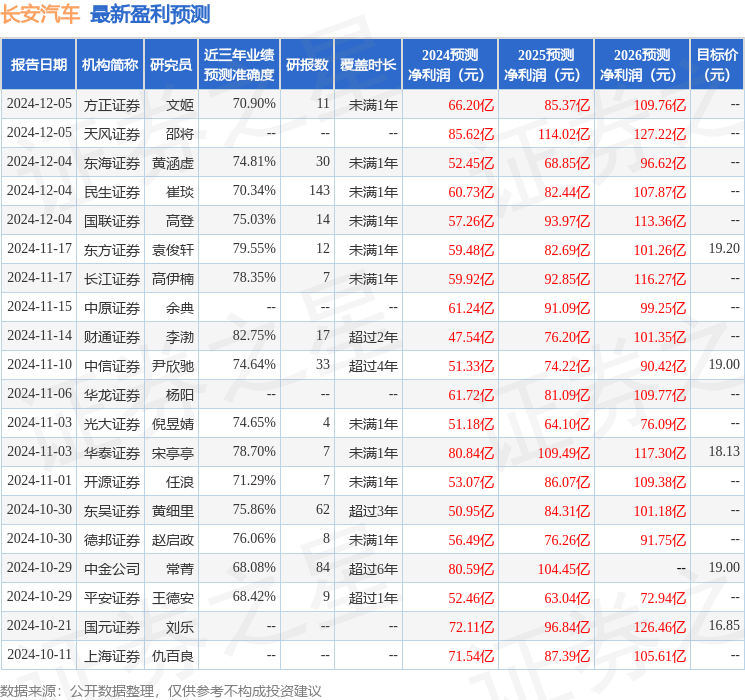
Task: Click 开源证券 institution cell
Action: (x=112, y=482)
